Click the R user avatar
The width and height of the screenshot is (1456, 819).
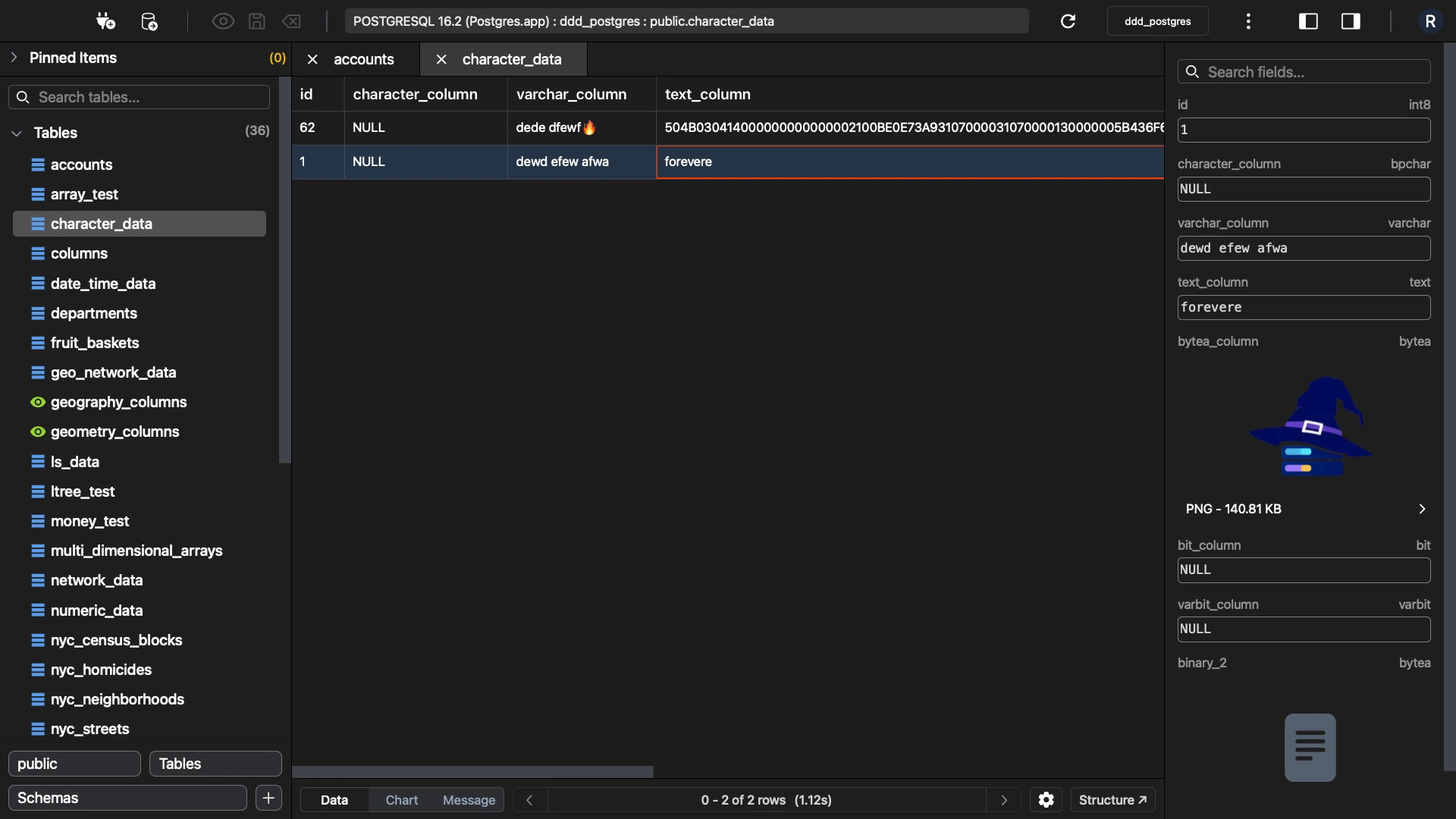click(x=1430, y=21)
